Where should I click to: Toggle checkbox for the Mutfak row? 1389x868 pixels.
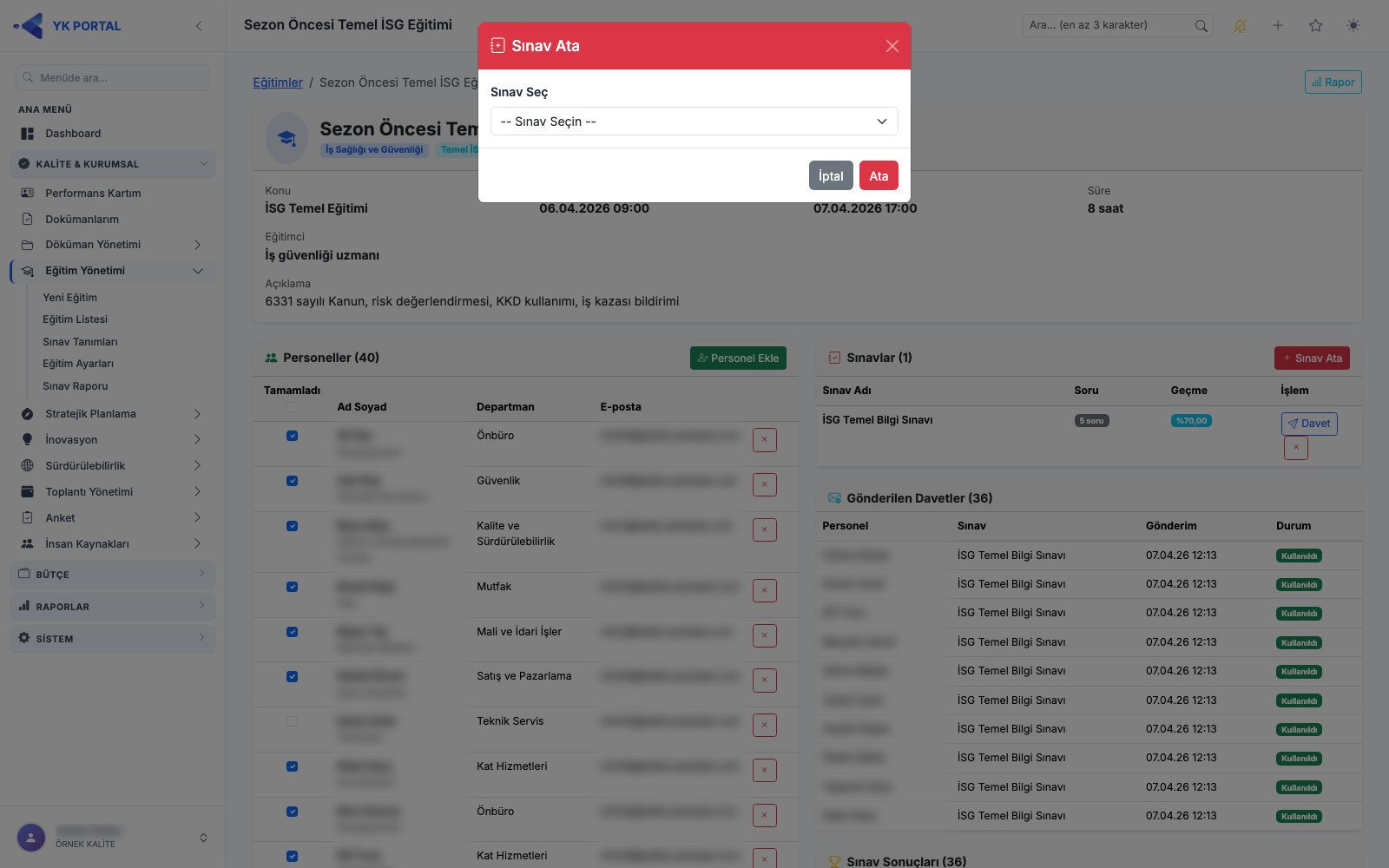(292, 587)
